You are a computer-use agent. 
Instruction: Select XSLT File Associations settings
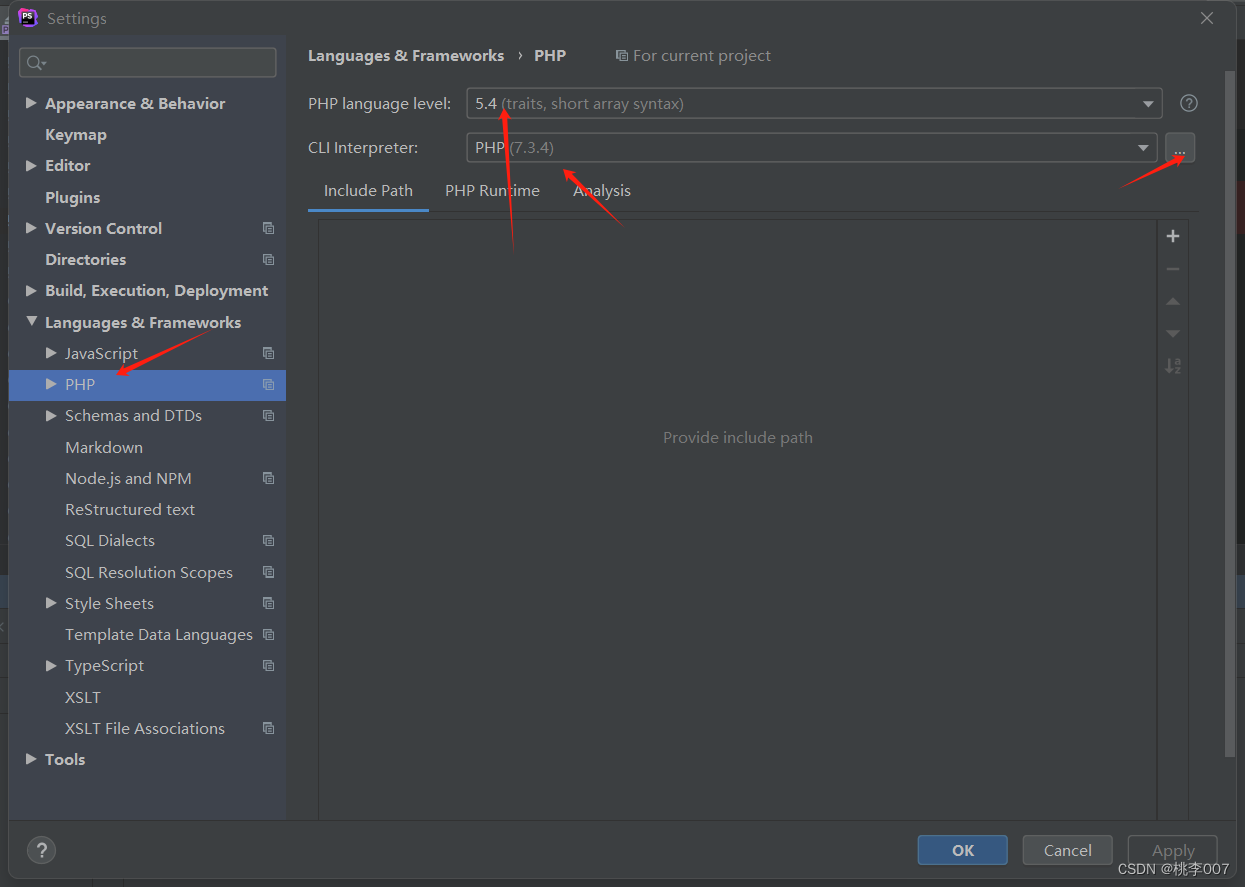(x=145, y=728)
